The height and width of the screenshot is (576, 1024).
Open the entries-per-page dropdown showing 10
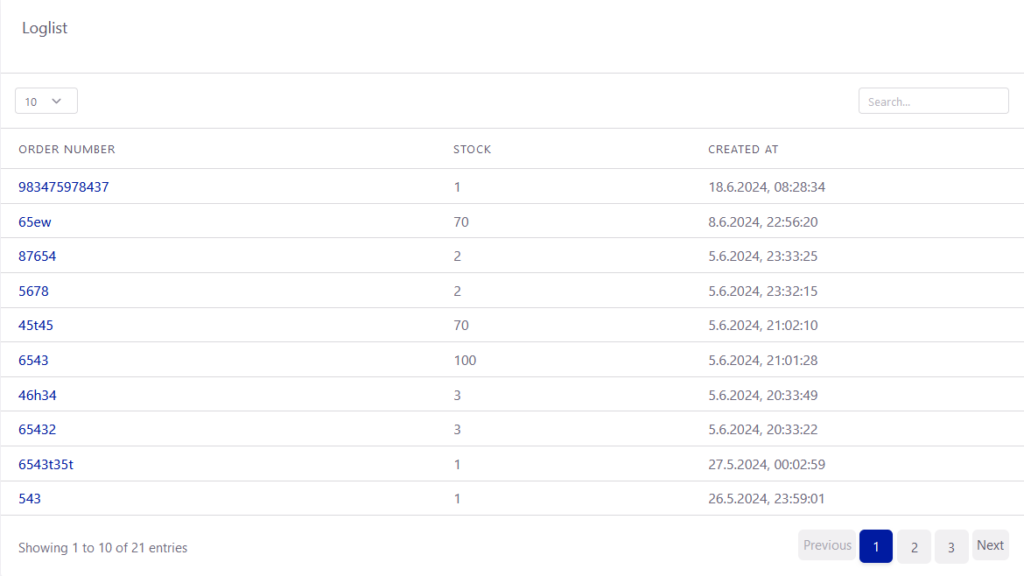pyautogui.click(x=46, y=101)
